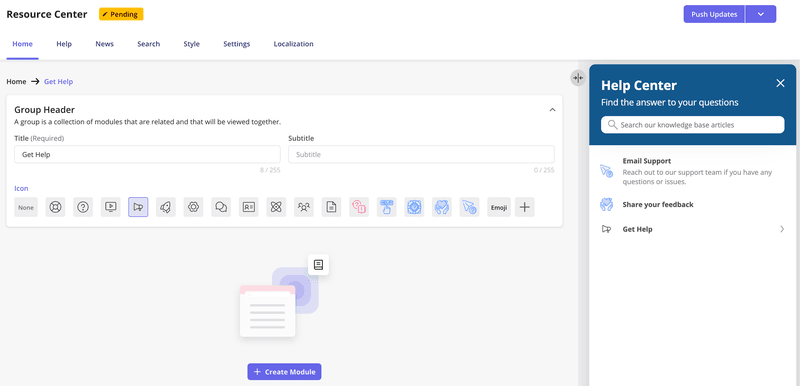Open the Get Help group in preview
Viewport: 800px width, 386px height.
(692, 229)
